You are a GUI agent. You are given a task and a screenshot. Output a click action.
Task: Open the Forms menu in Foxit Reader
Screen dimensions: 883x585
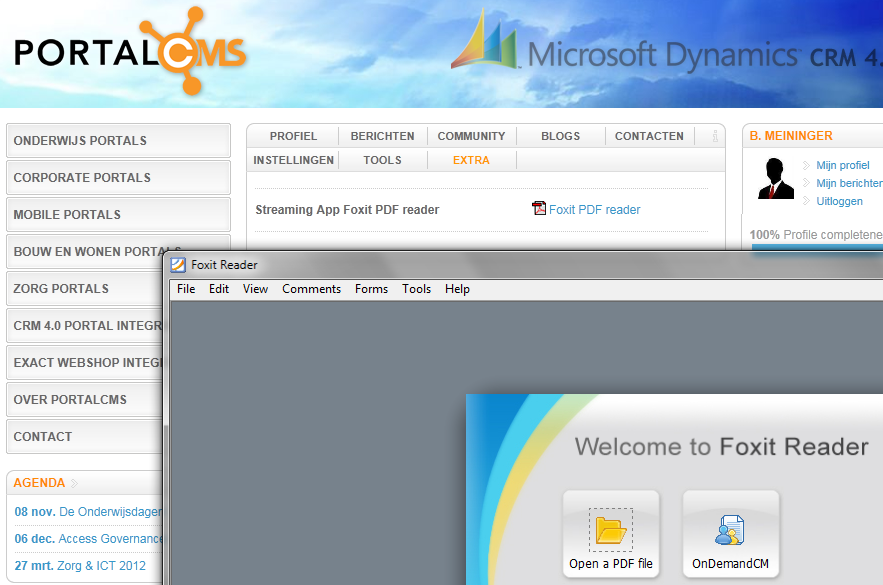(x=371, y=289)
